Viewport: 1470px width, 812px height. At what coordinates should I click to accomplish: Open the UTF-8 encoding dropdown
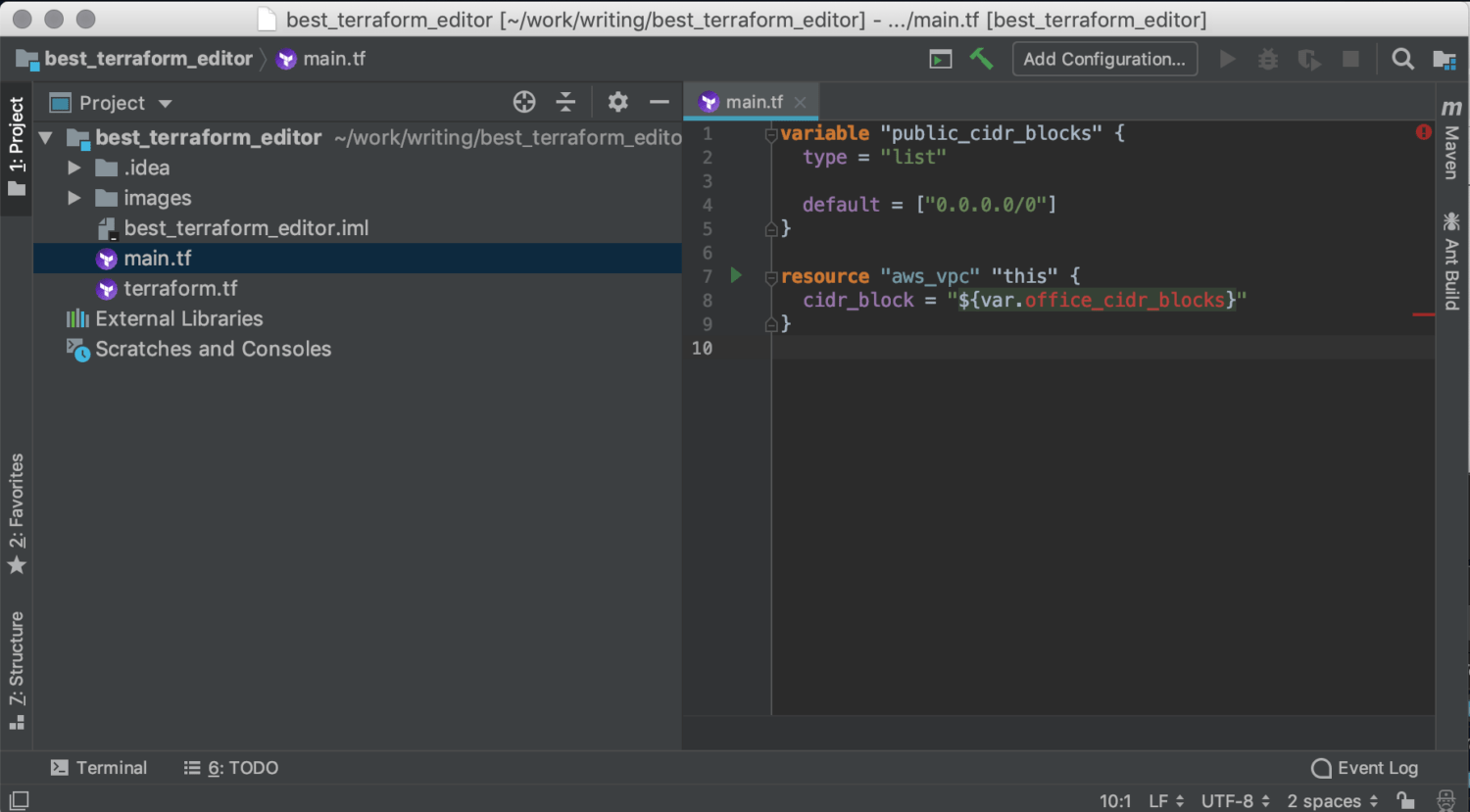pyautogui.click(x=1236, y=800)
